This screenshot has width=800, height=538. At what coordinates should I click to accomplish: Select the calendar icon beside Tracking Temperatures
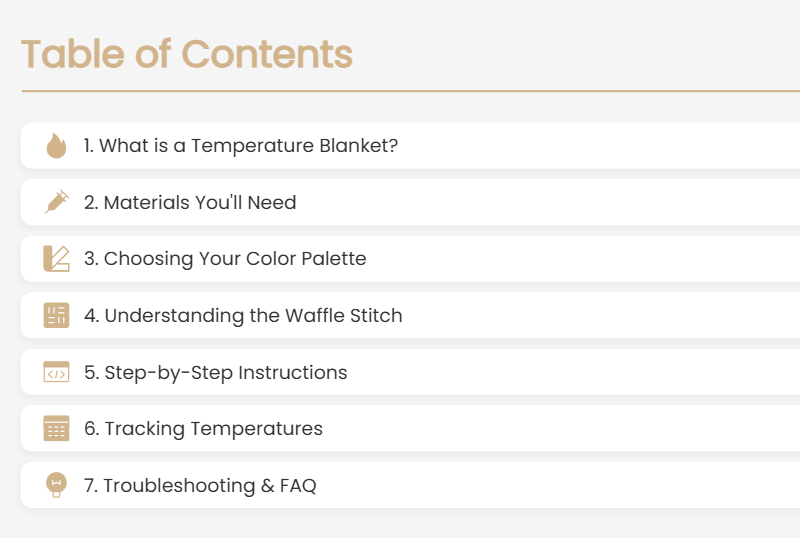pos(56,428)
